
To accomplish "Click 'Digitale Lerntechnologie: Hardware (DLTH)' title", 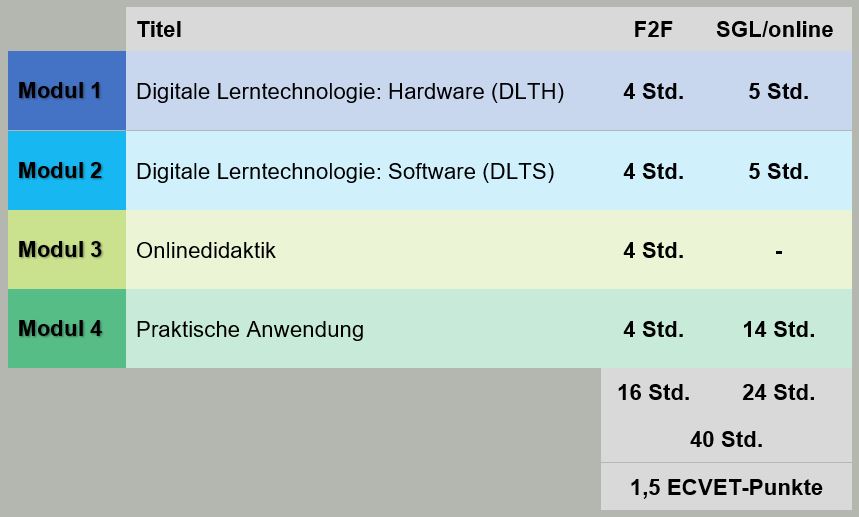I will [x=350, y=91].
